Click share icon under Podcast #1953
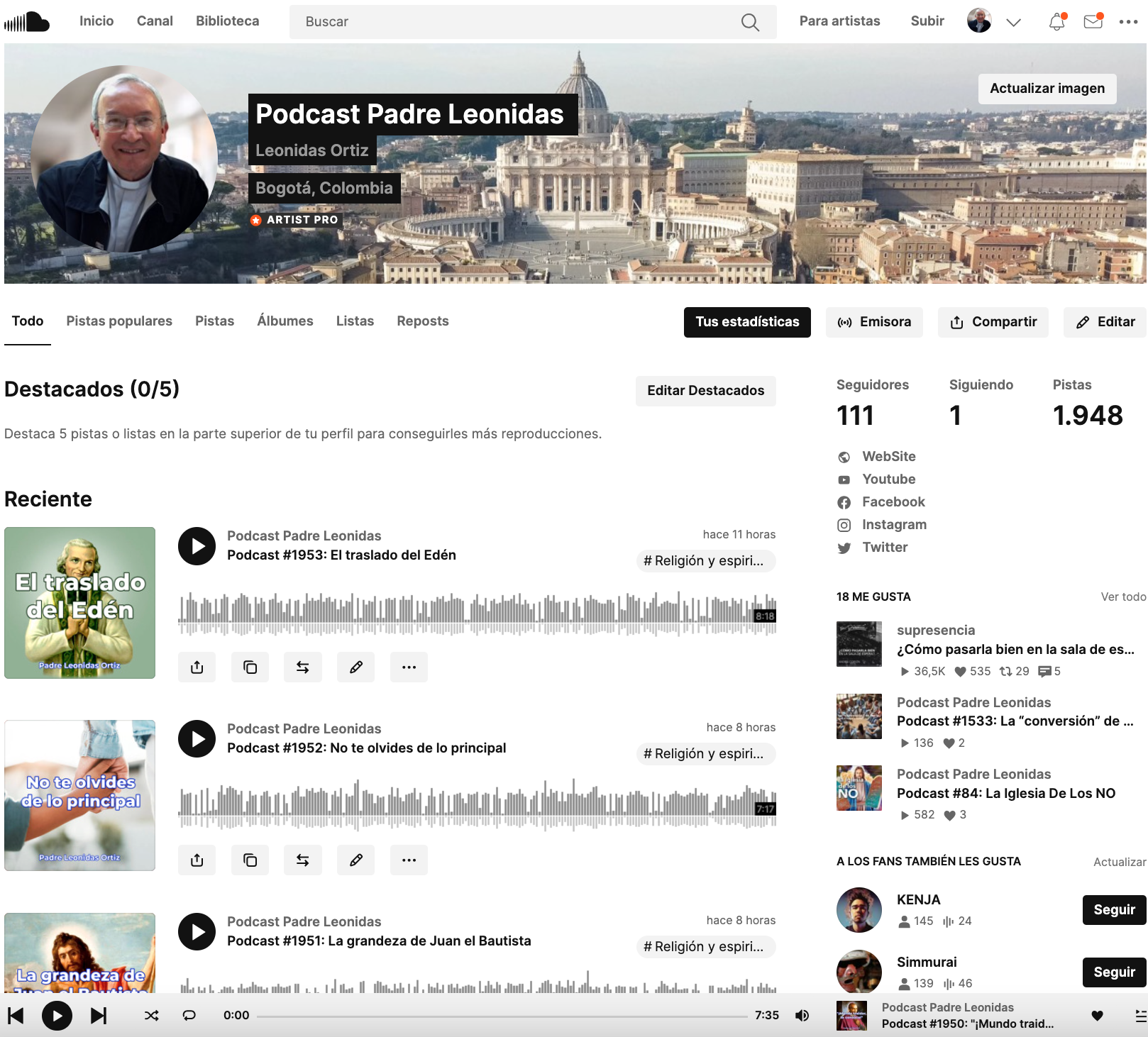 197,667
